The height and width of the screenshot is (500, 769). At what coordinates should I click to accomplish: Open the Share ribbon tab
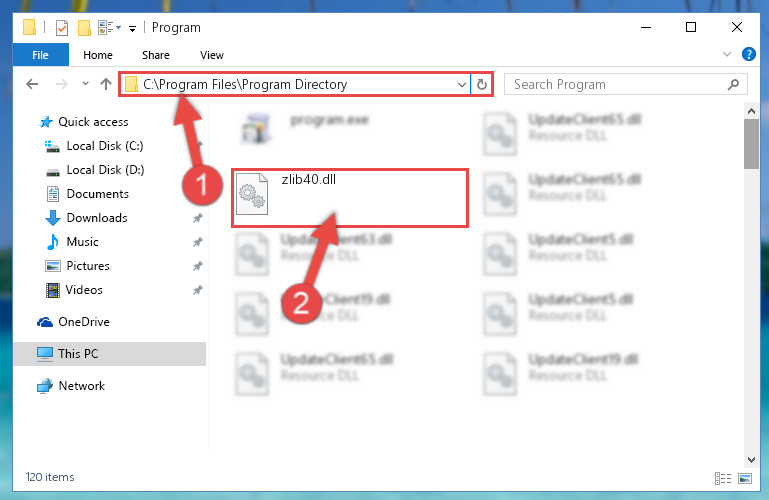(156, 55)
